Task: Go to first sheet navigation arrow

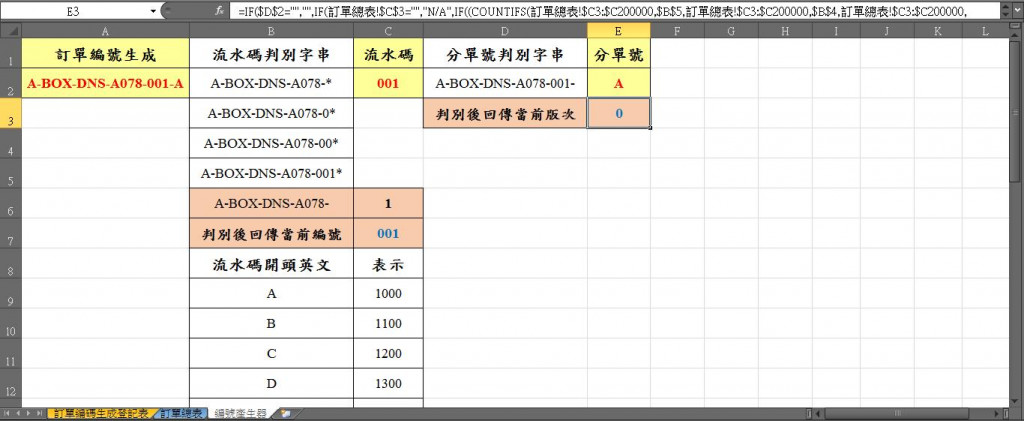Action: 7,414
